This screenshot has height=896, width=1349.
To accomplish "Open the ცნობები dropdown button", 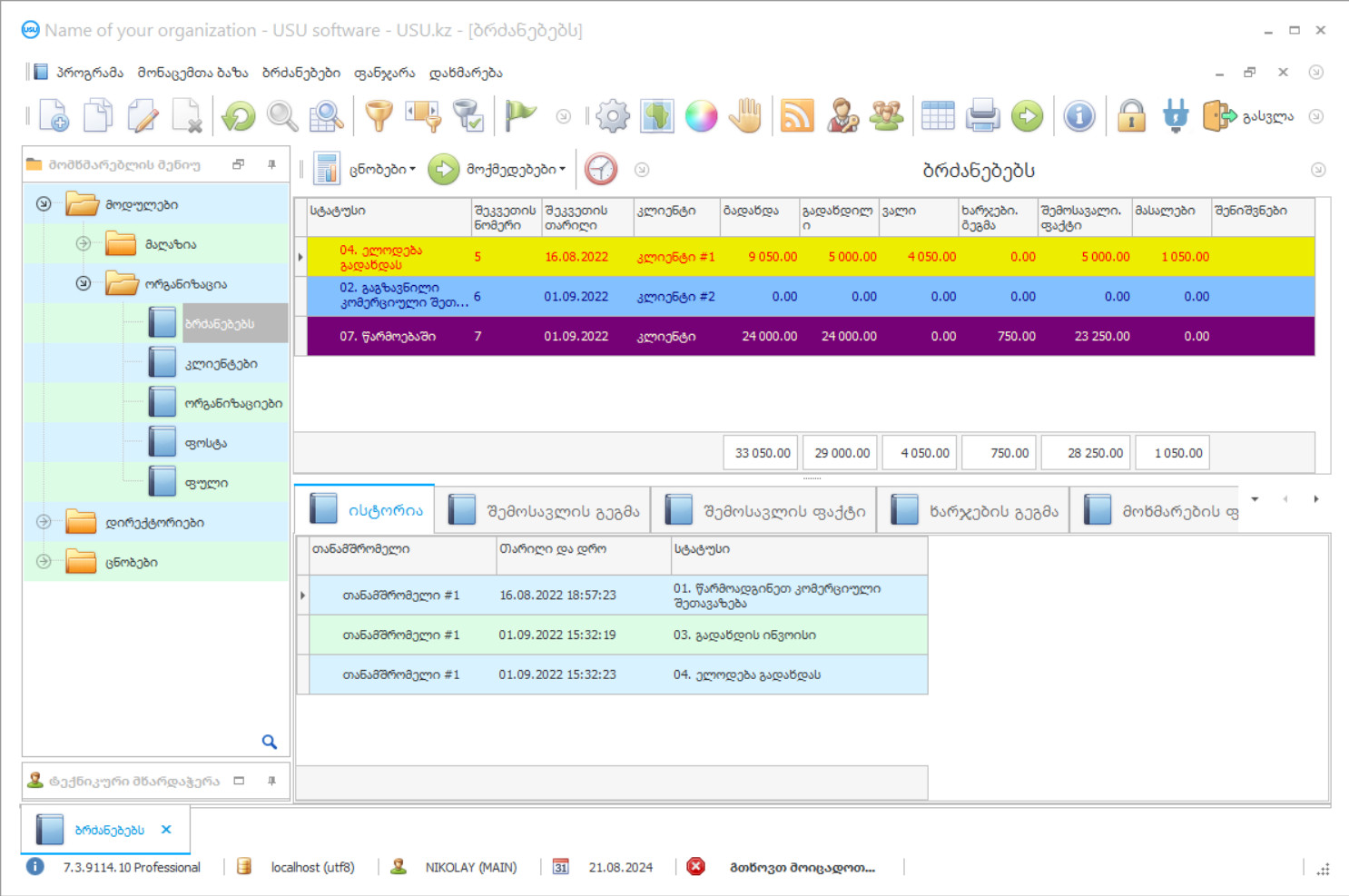I will tap(381, 170).
